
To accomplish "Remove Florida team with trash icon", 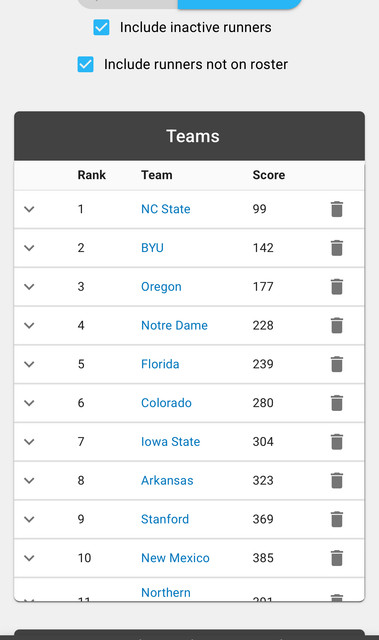I will (x=337, y=364).
